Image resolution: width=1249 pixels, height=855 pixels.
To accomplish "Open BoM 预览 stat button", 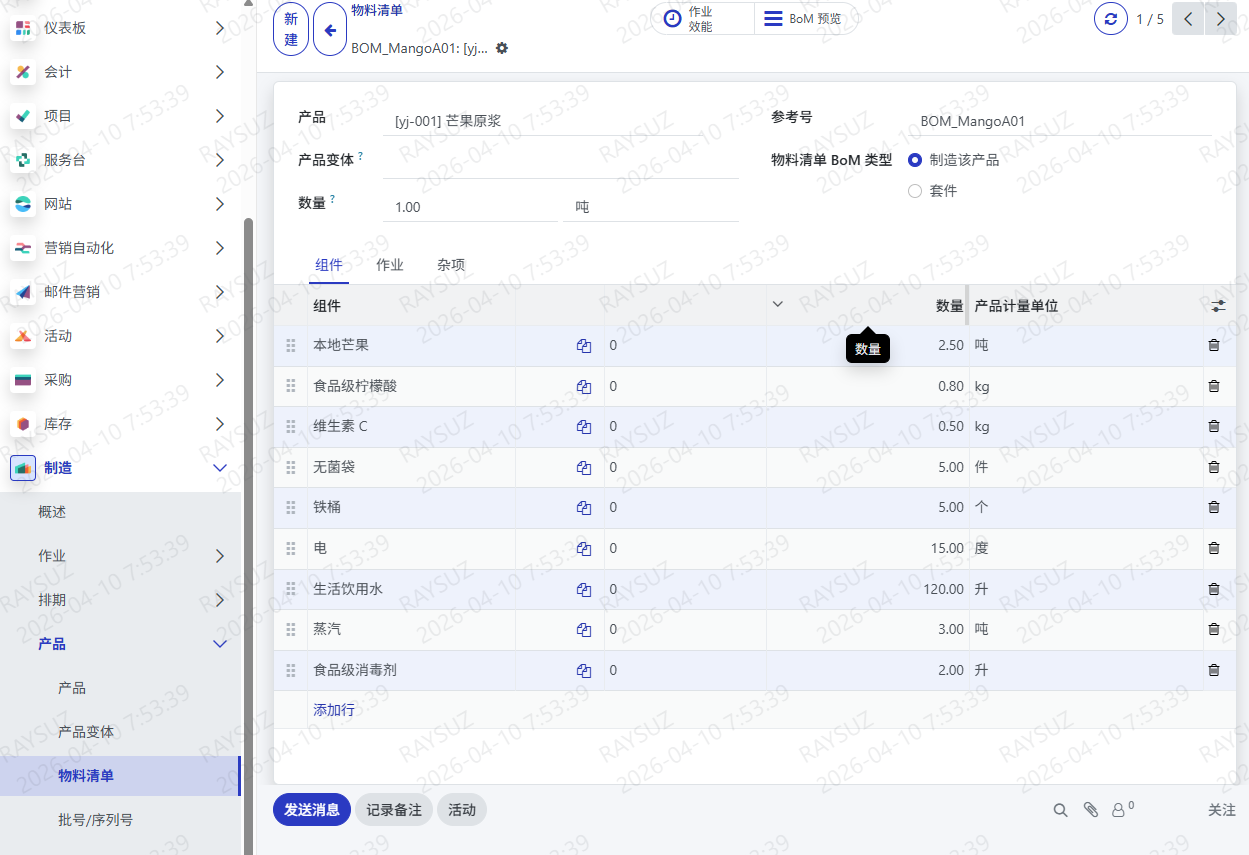I will tap(805, 19).
